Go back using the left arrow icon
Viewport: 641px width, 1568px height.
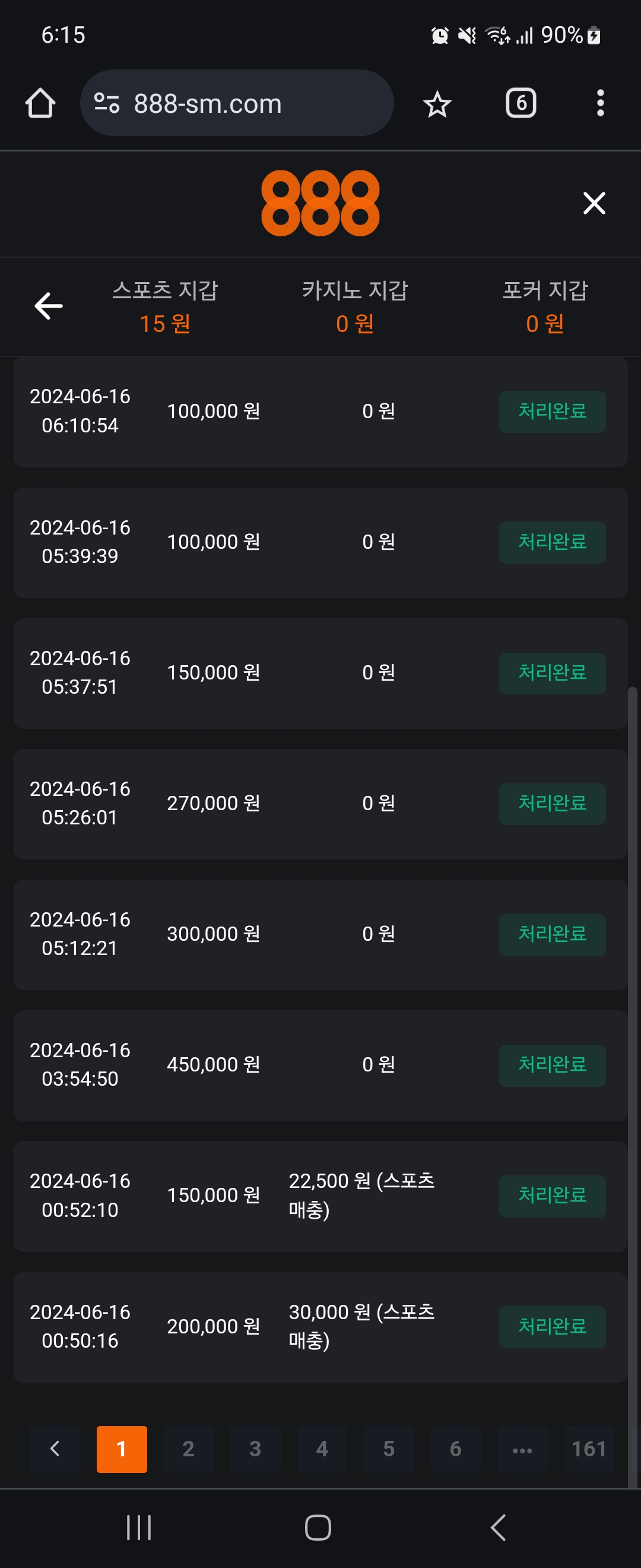49,305
